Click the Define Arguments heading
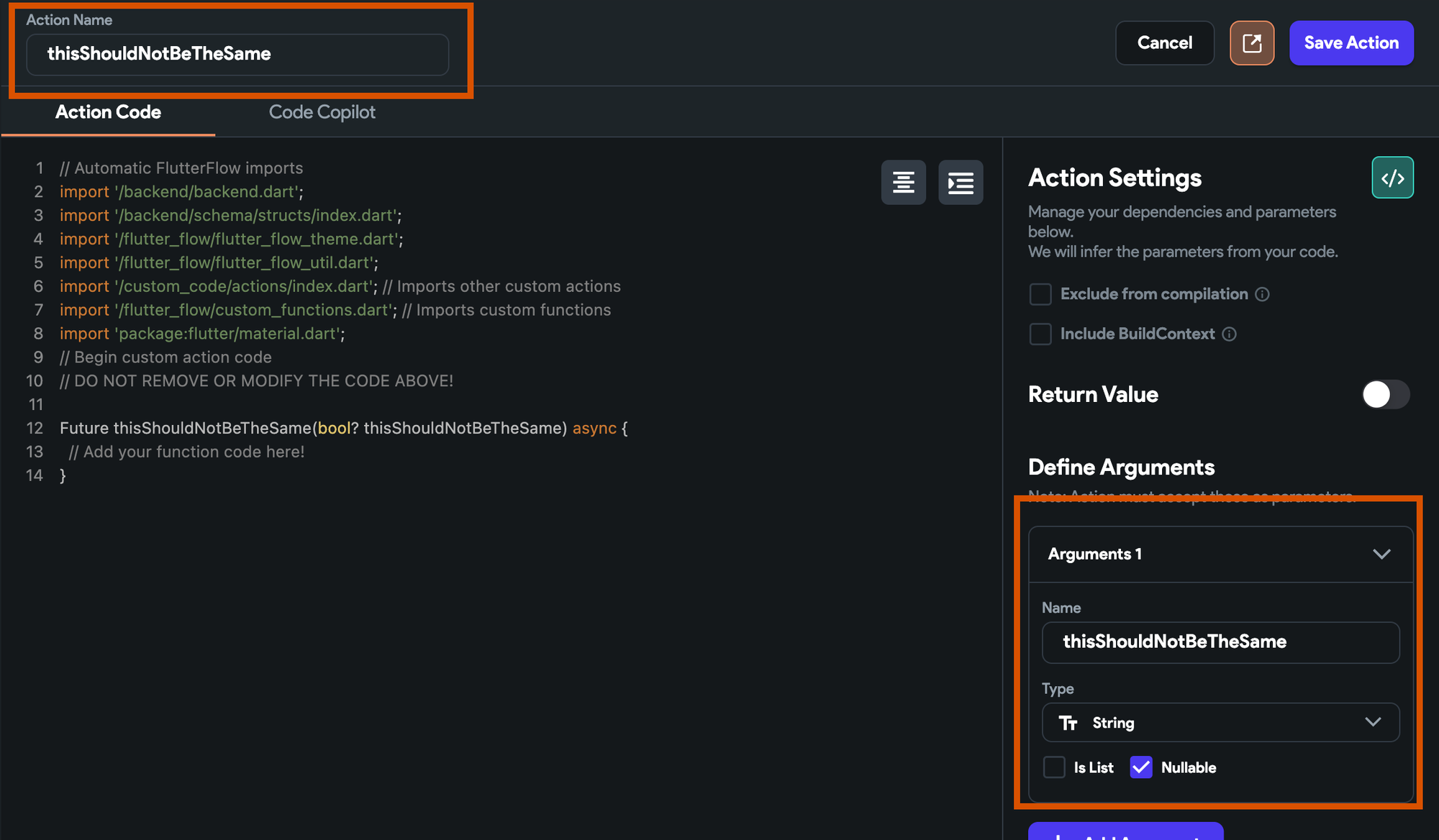The image size is (1439, 840). tap(1121, 467)
